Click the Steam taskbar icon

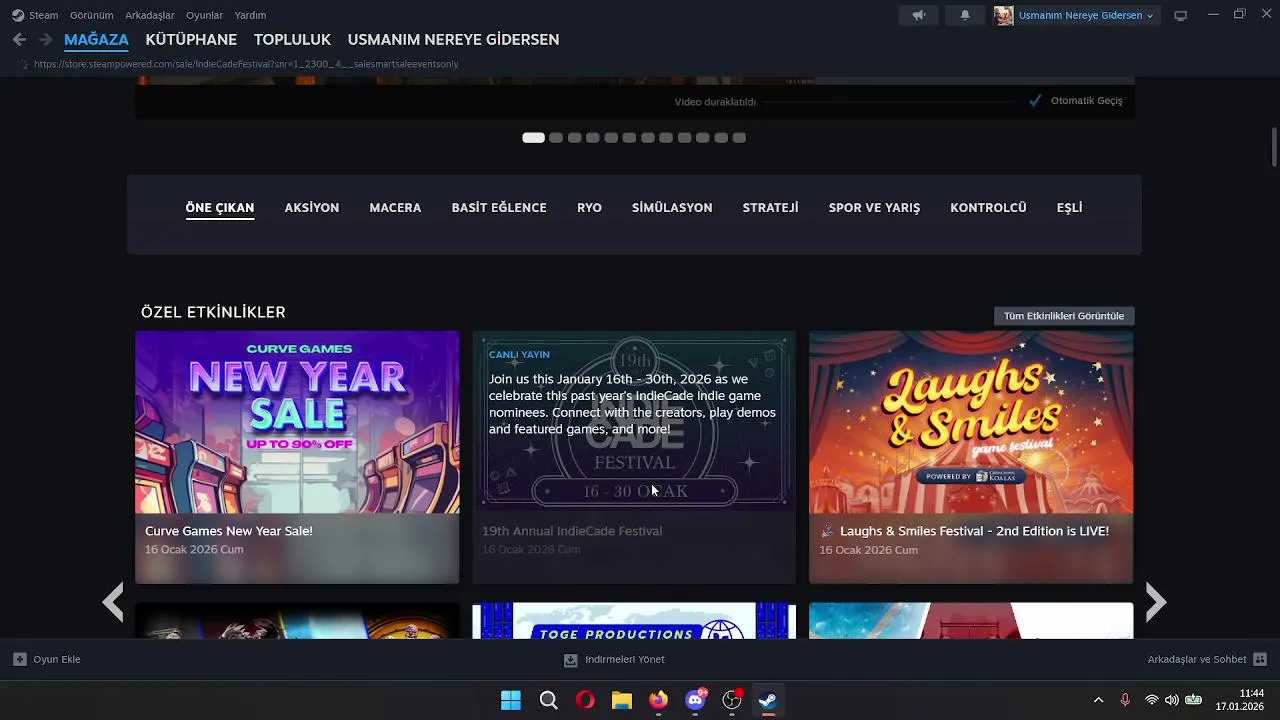(768, 700)
